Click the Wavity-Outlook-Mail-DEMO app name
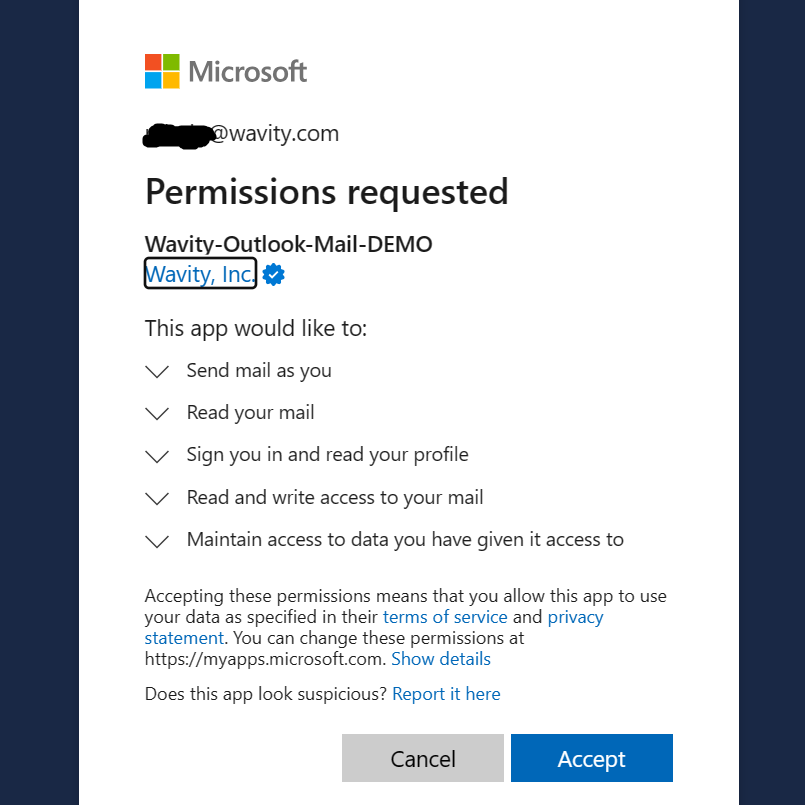Viewport: 805px width, 805px height. (x=288, y=244)
